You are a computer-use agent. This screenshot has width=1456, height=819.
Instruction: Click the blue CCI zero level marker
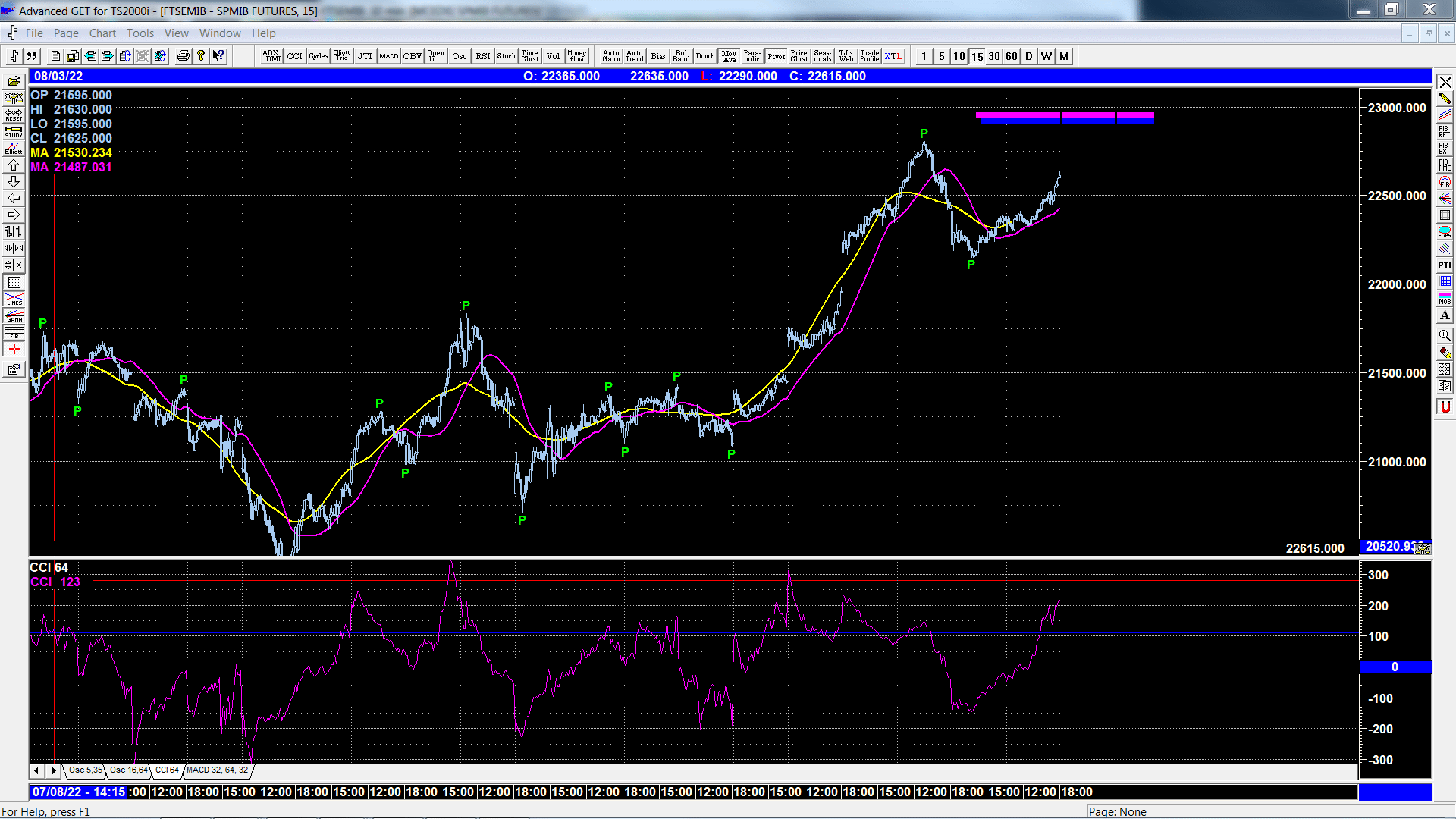(x=1395, y=667)
